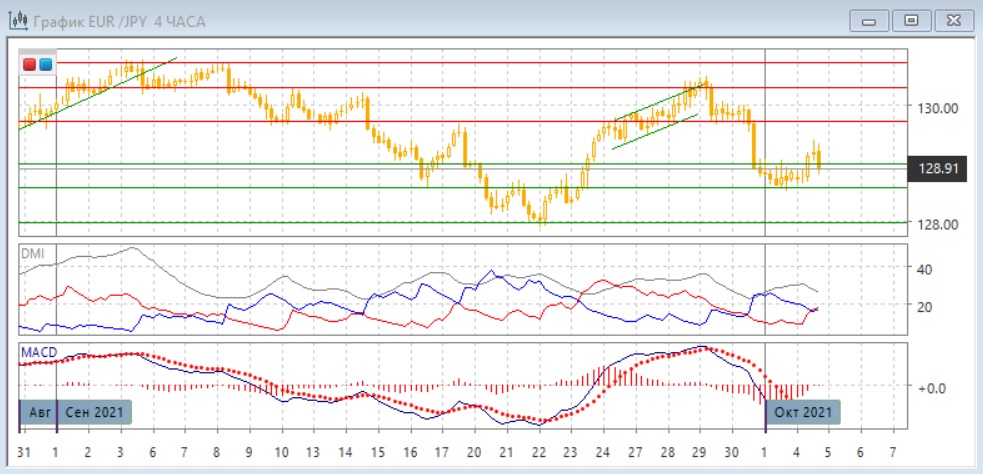Click the 130.00 price axis label
The image size is (983, 474).
(939, 108)
